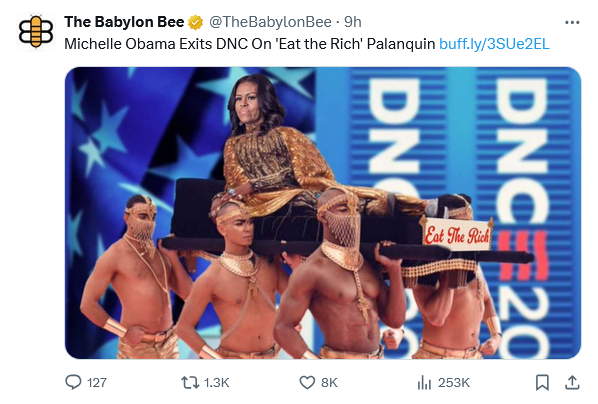Click the Eat The Rich sign in image
This screenshot has height=404, width=598.
tap(457, 235)
